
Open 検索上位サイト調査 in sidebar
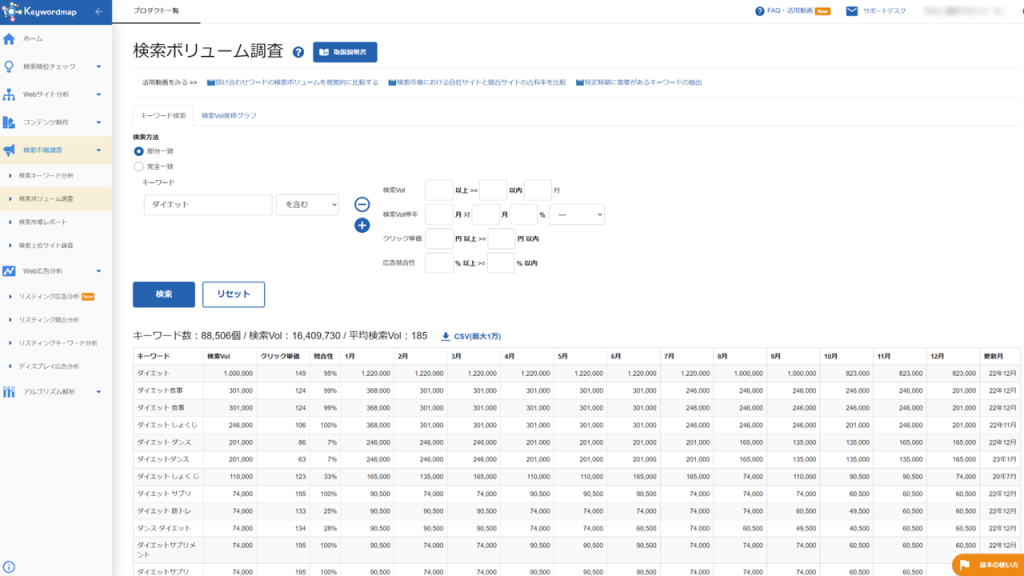pyautogui.click(x=46, y=246)
